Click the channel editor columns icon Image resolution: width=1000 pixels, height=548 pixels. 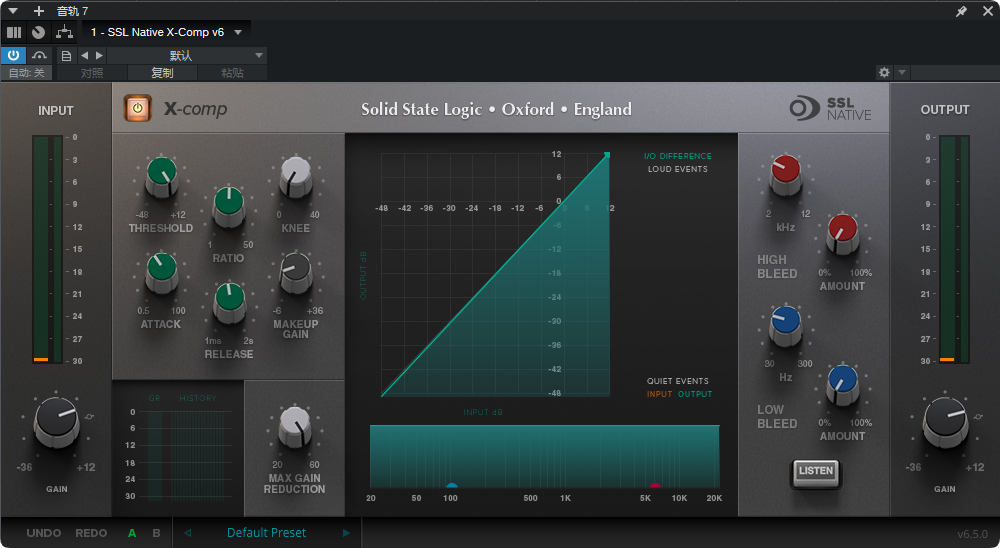tap(14, 32)
